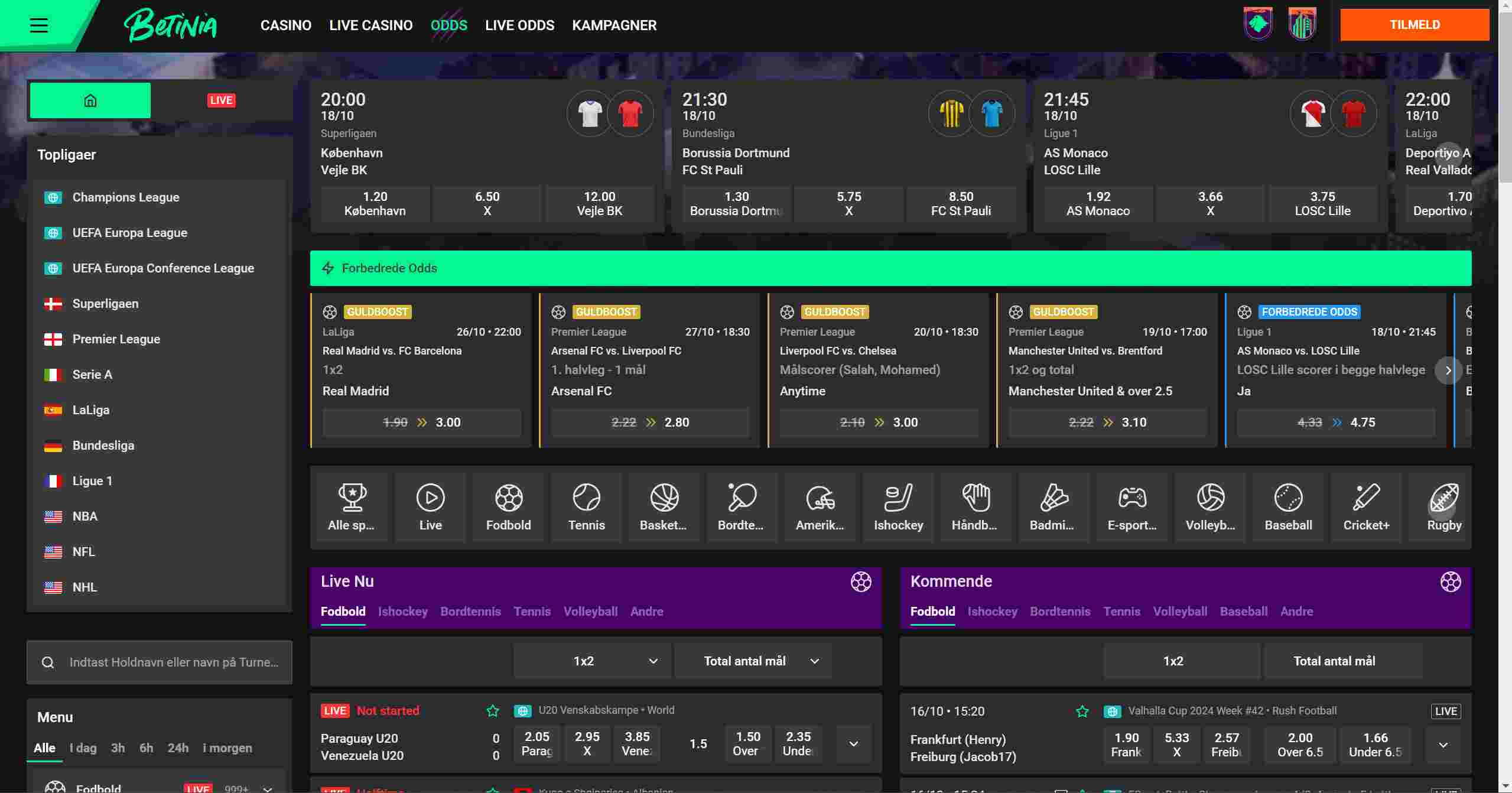Switch Live Nu to Volleyball tab
The height and width of the screenshot is (793, 1512).
coord(591,612)
